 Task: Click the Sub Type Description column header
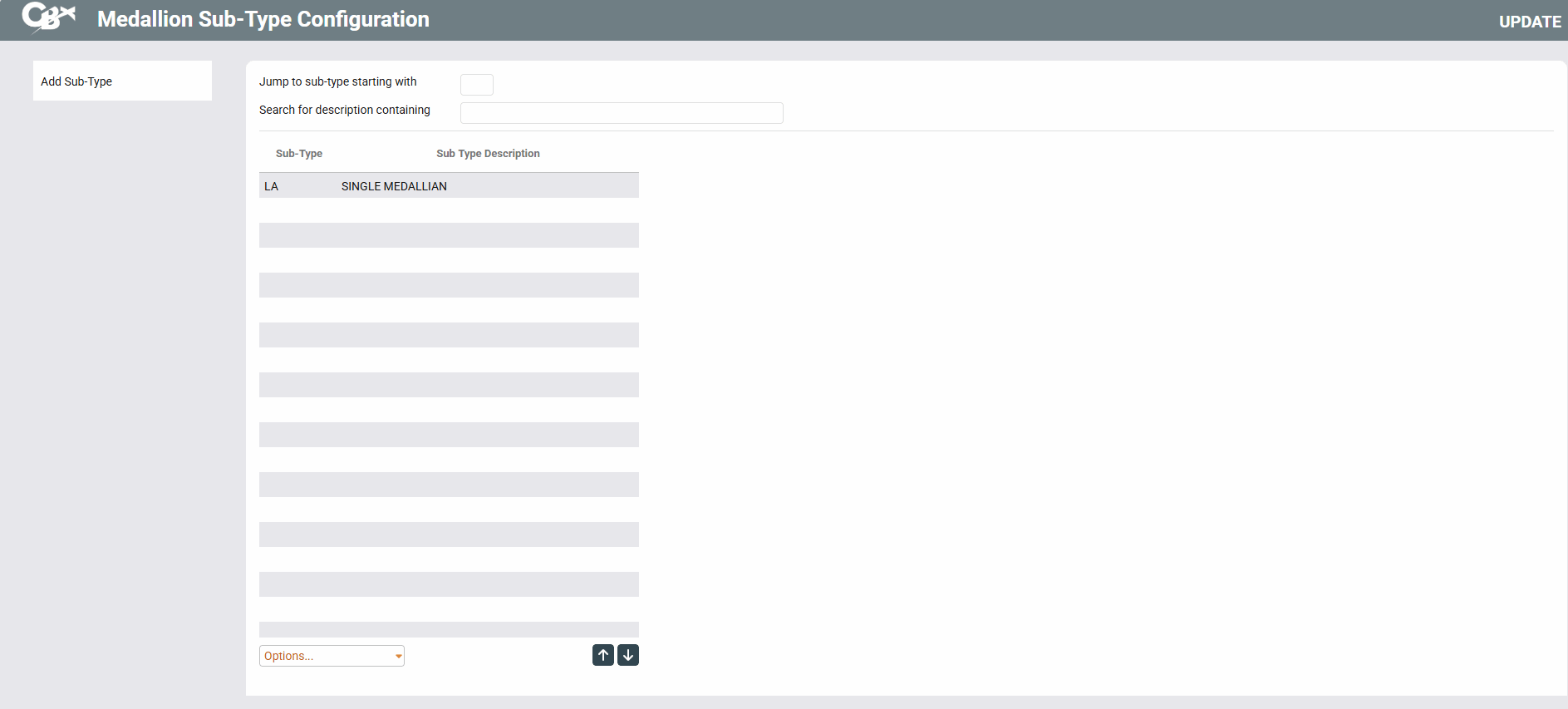pos(488,154)
